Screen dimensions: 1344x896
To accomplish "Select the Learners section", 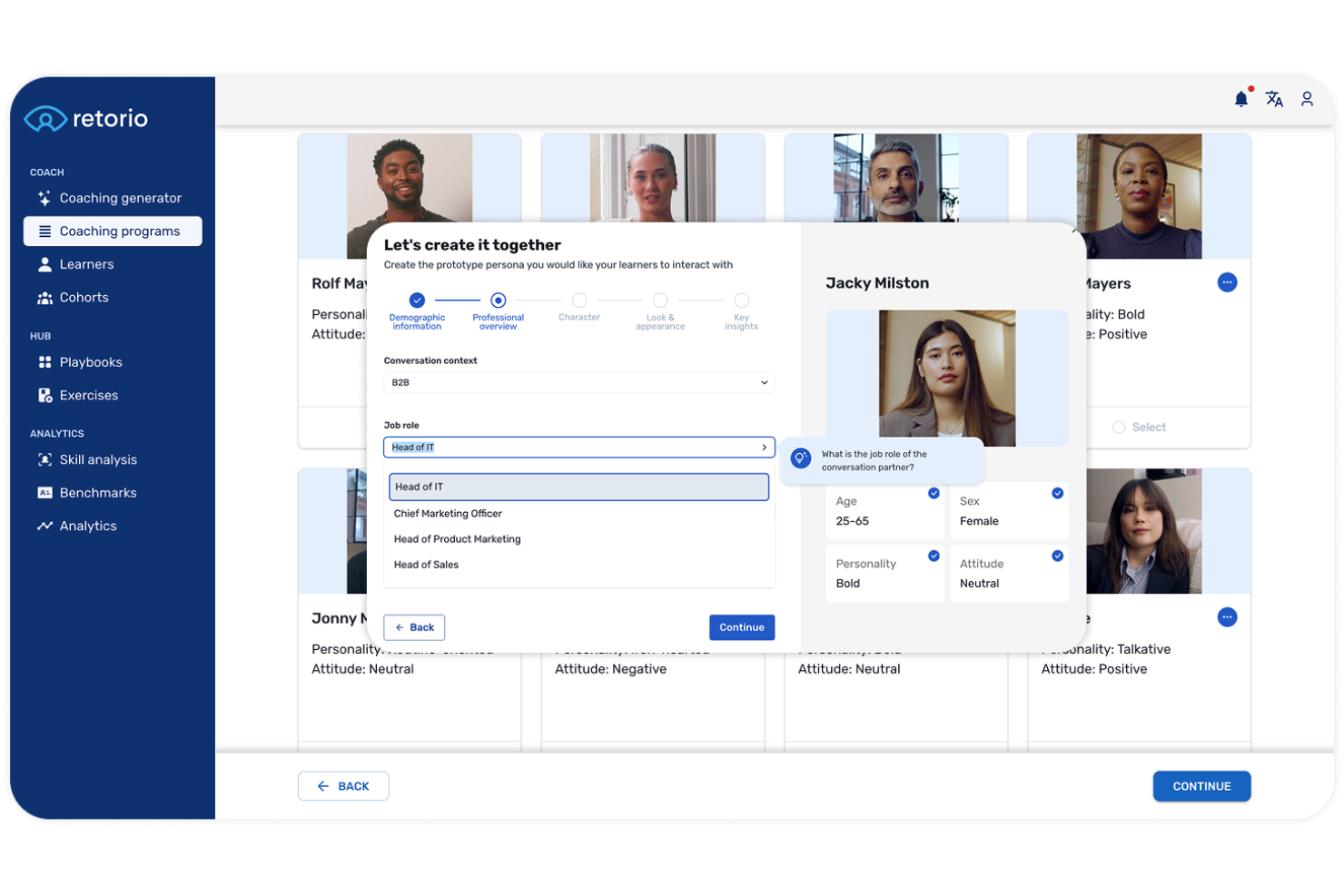I will point(87,264).
